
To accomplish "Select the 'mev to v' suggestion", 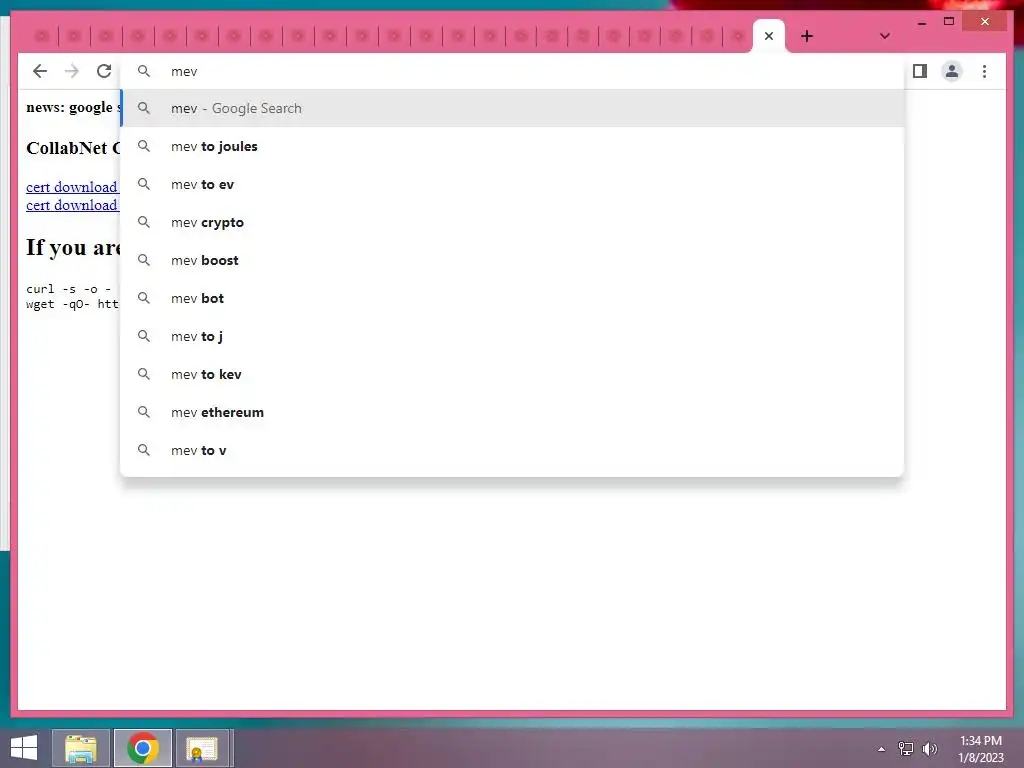I will (512, 450).
